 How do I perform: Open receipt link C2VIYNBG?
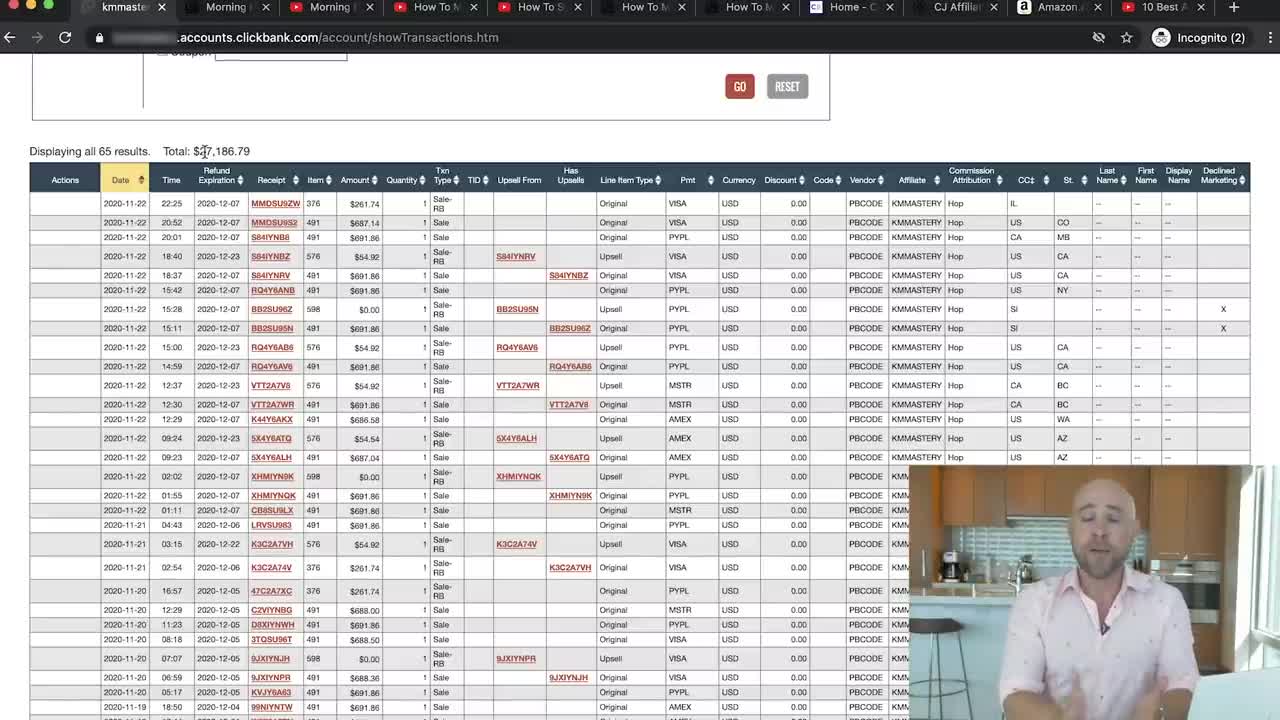271,610
